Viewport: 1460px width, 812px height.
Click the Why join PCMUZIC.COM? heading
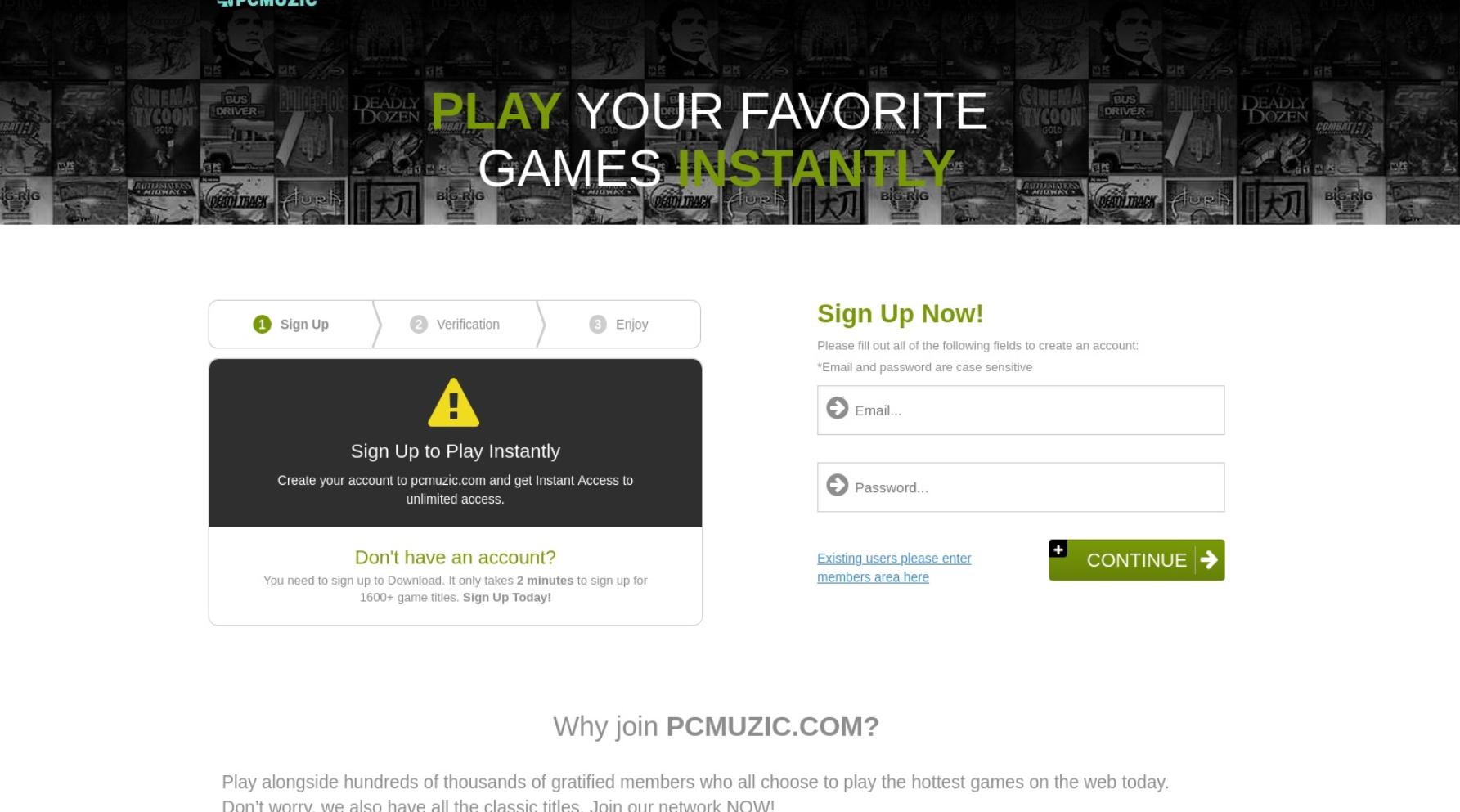(716, 726)
